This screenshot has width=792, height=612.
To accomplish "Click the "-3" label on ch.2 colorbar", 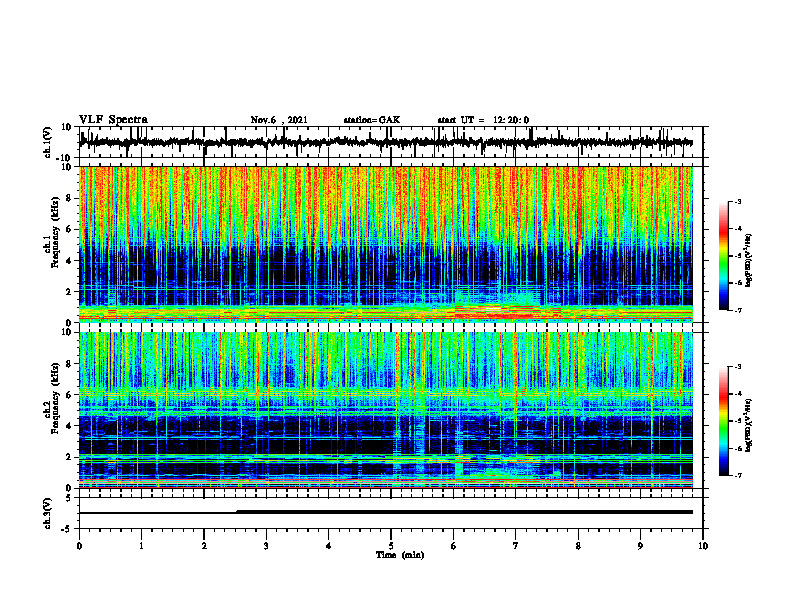I will pyautogui.click(x=737, y=367).
